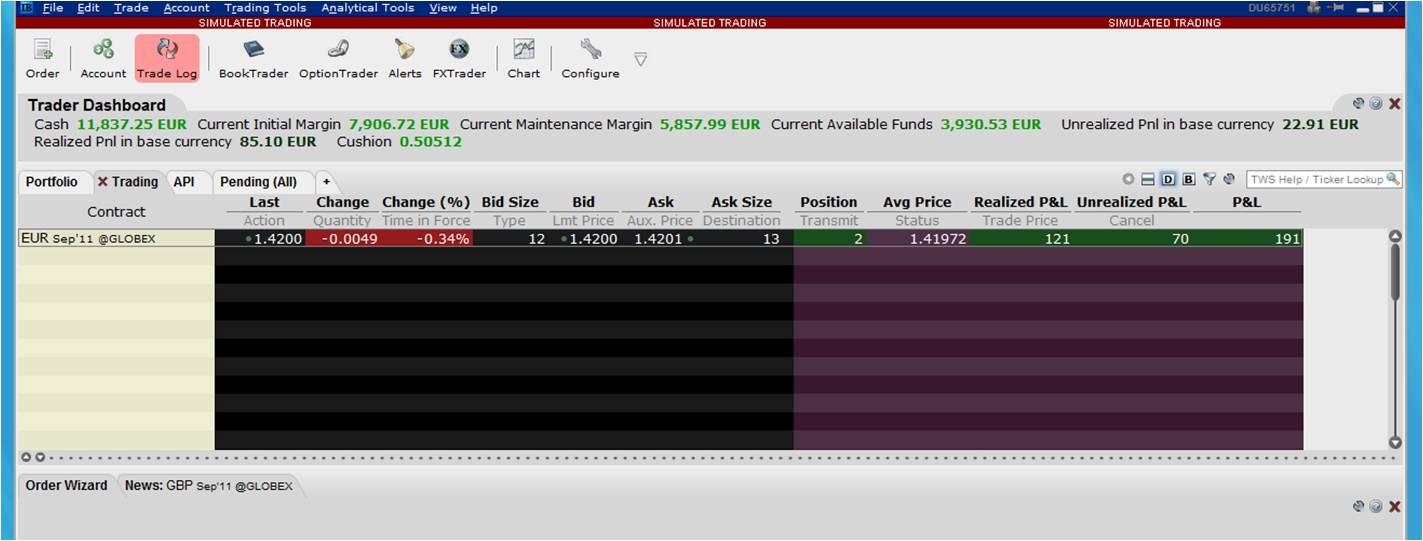1423x541 pixels.
Task: Expand lower panel with down-arrow circle
Action: 40,457
